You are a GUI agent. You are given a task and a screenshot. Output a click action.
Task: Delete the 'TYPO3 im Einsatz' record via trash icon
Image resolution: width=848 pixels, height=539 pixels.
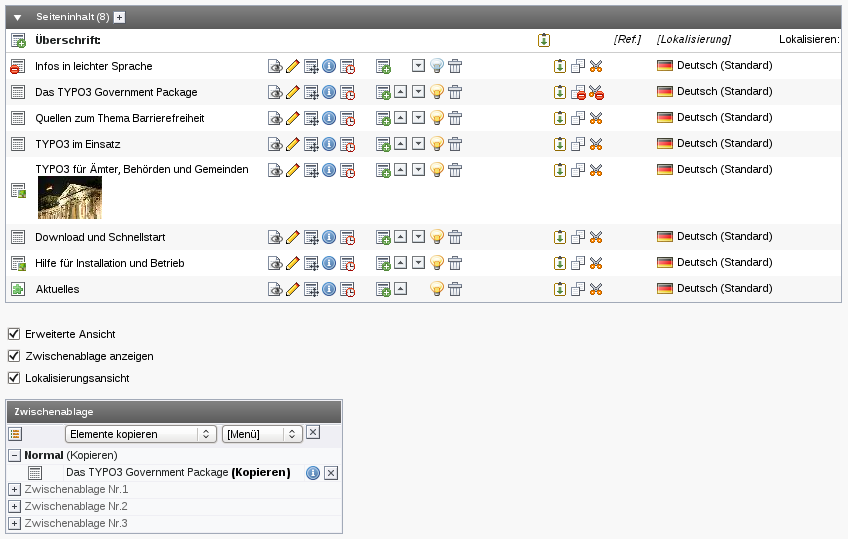(455, 144)
